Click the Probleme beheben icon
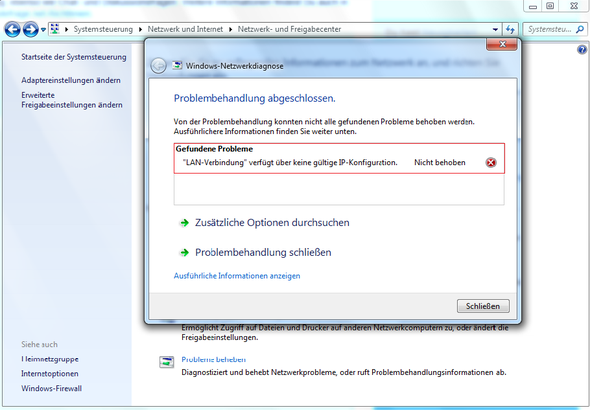The width and height of the screenshot is (590, 419). click(x=166, y=362)
